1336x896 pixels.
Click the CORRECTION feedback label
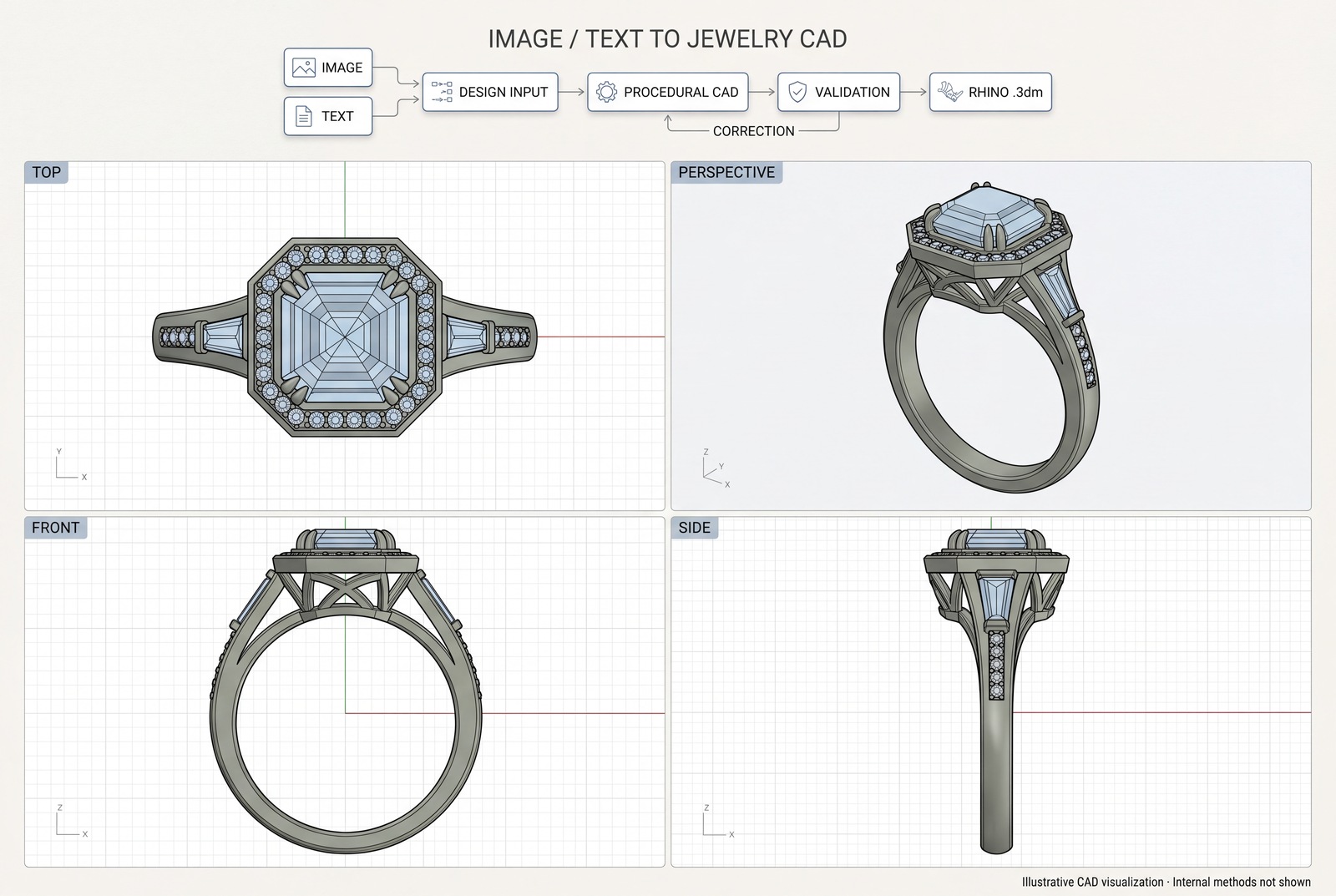pyautogui.click(x=753, y=131)
